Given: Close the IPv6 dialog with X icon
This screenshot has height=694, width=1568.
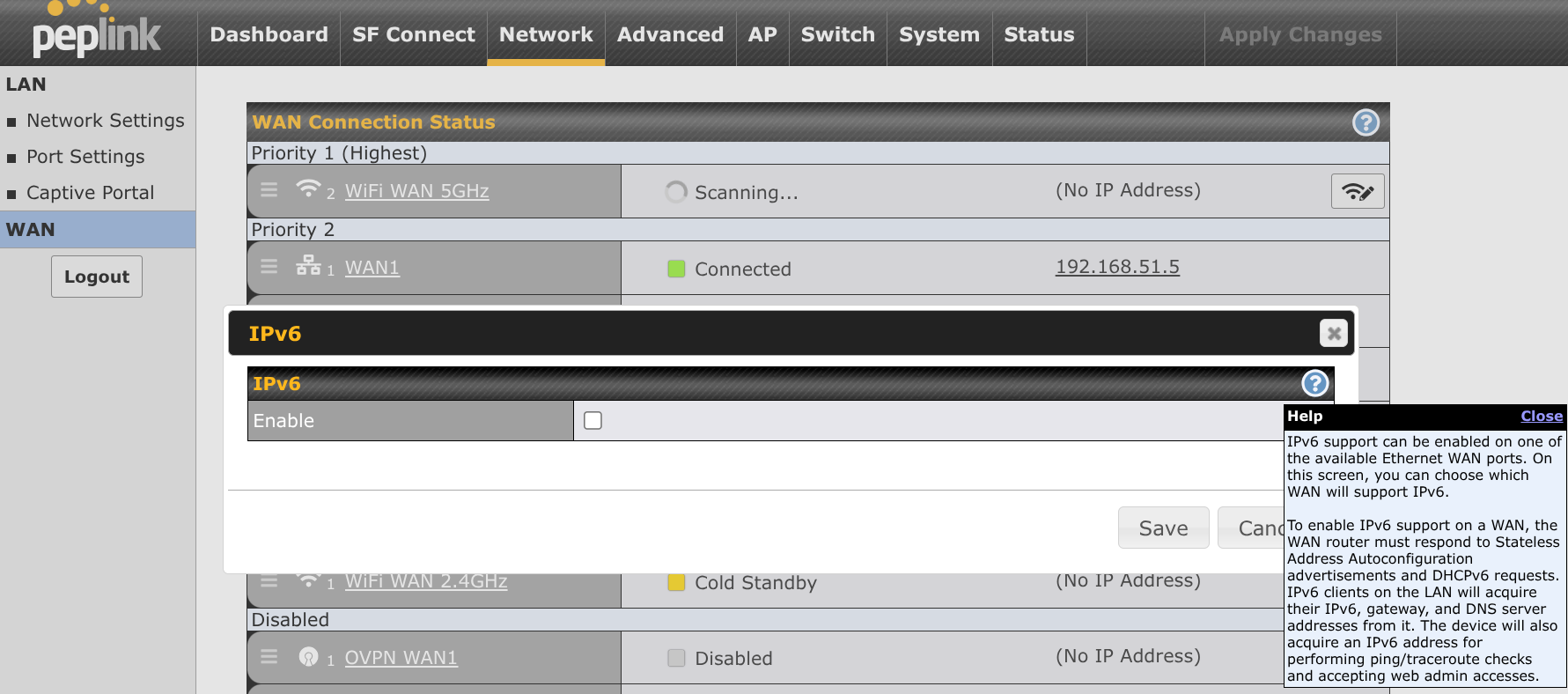Looking at the screenshot, I should pos(1333,333).
